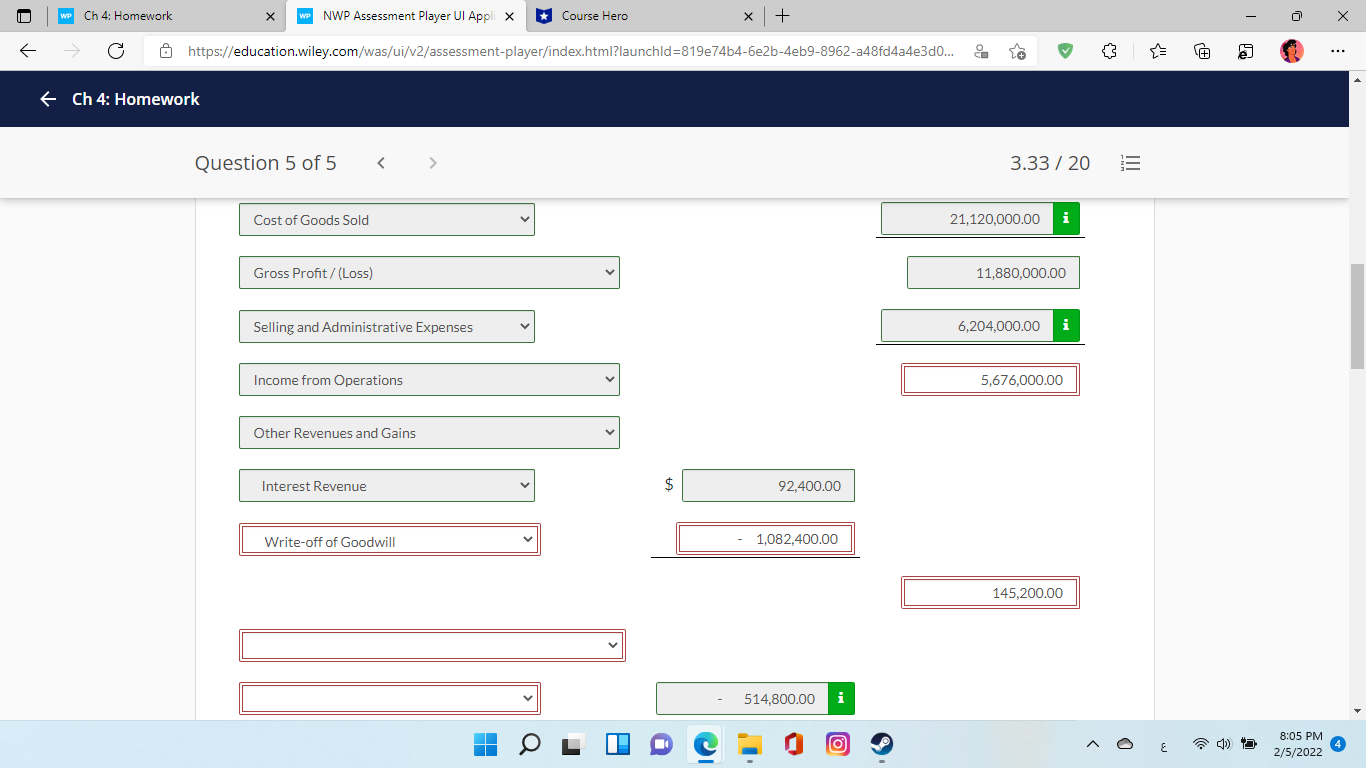Add this page to favorites star
Viewport: 1366px width, 768px height.
(1017, 51)
